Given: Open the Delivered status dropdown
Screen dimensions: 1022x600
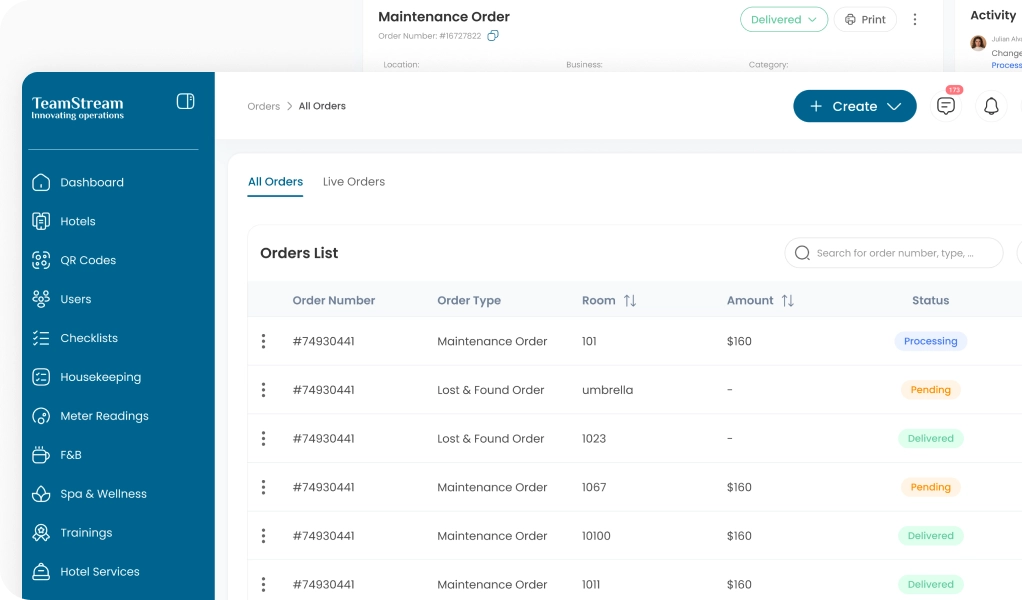Looking at the screenshot, I should [783, 19].
